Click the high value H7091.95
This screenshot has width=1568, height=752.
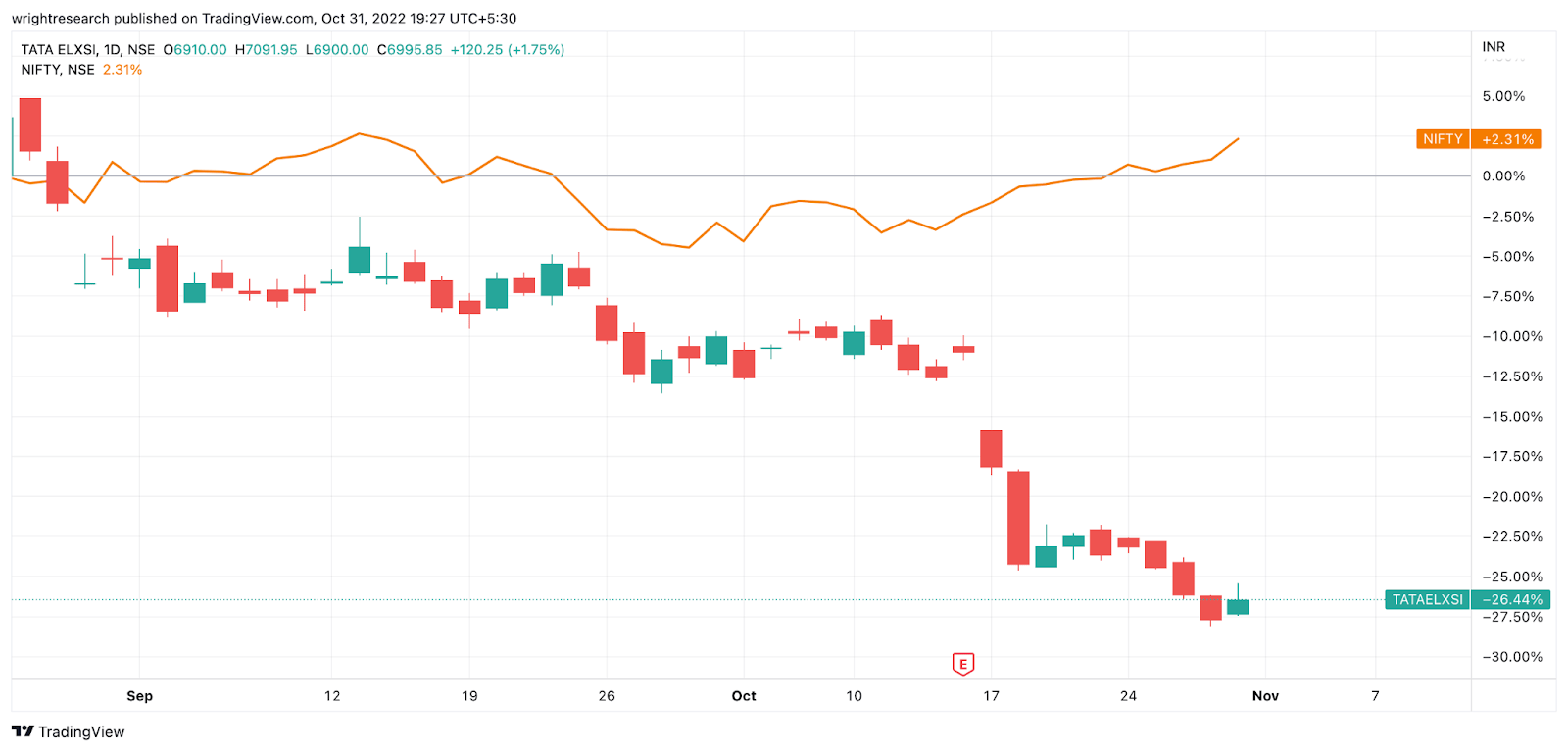266,49
